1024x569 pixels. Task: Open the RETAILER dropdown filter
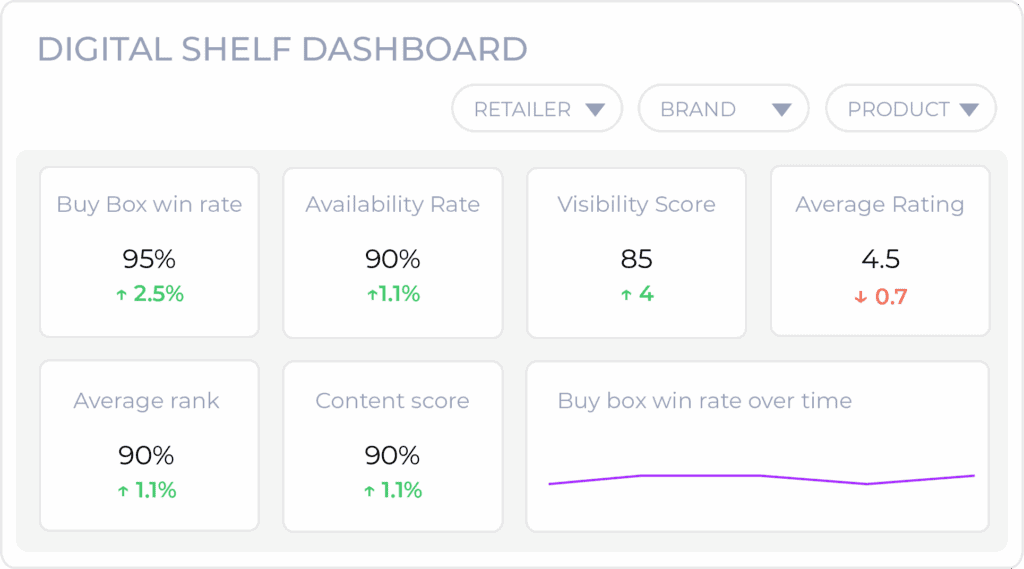[x=537, y=108]
